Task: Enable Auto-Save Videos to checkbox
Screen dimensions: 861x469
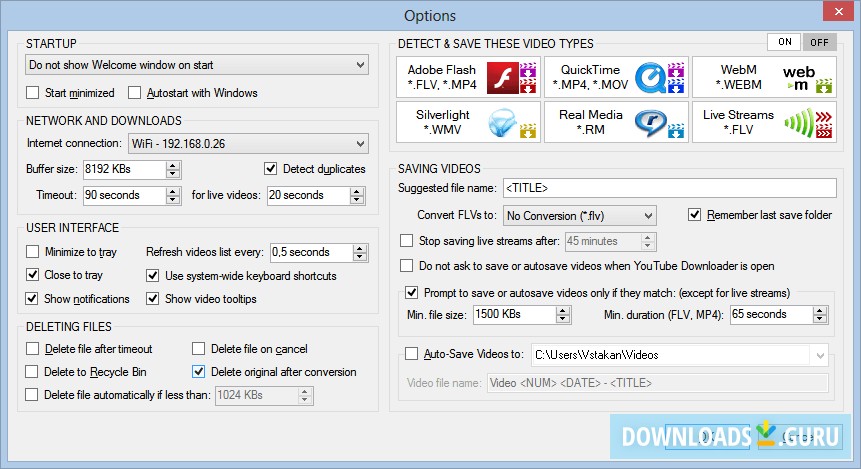Action: coord(411,354)
